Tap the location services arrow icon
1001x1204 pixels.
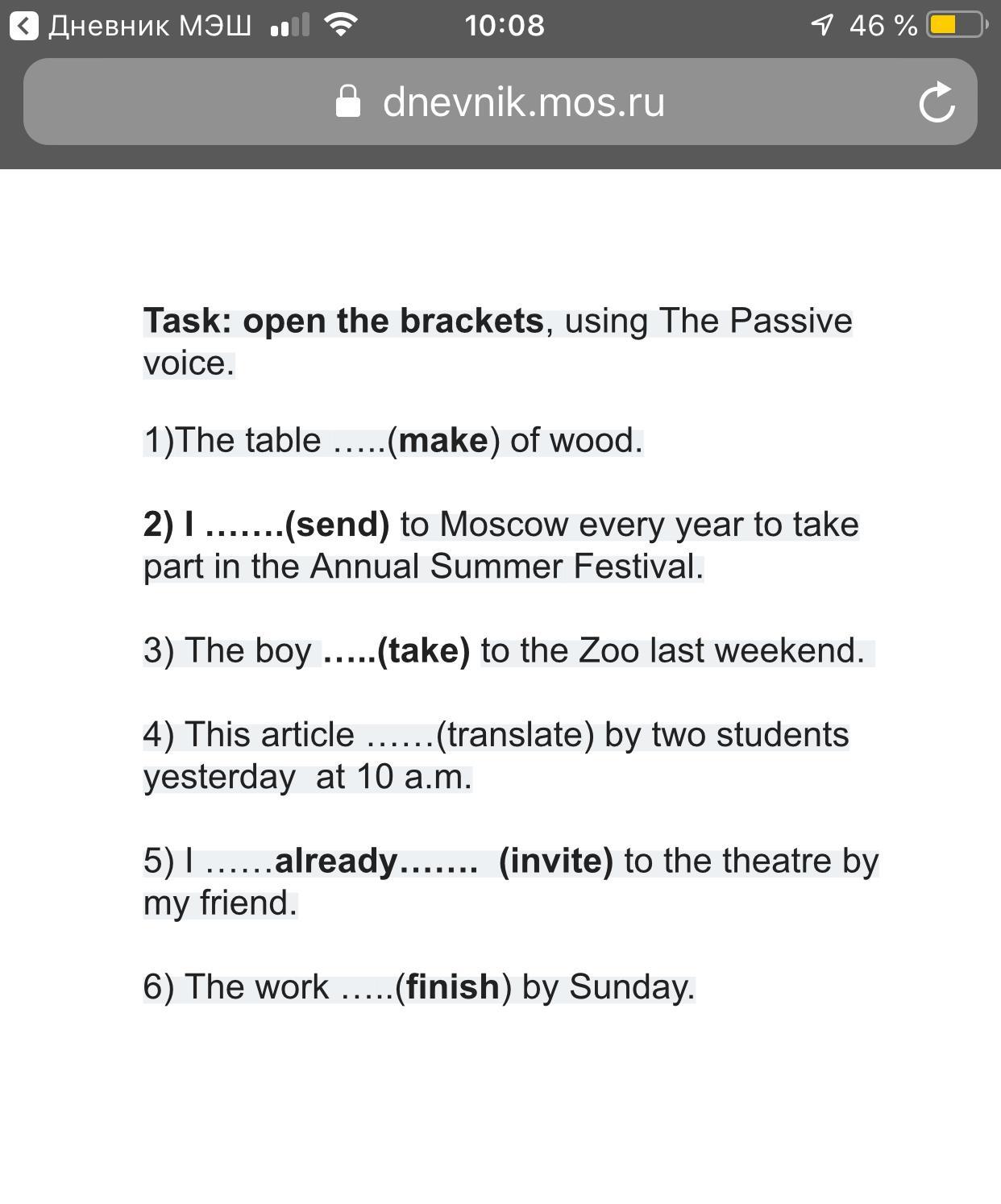(821, 25)
